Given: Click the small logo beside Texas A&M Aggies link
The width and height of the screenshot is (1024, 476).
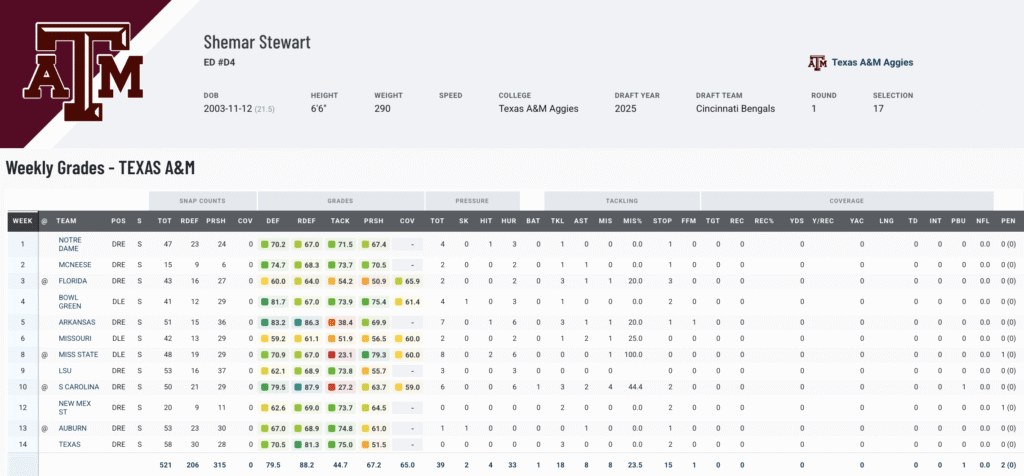Looking at the screenshot, I should [x=817, y=63].
